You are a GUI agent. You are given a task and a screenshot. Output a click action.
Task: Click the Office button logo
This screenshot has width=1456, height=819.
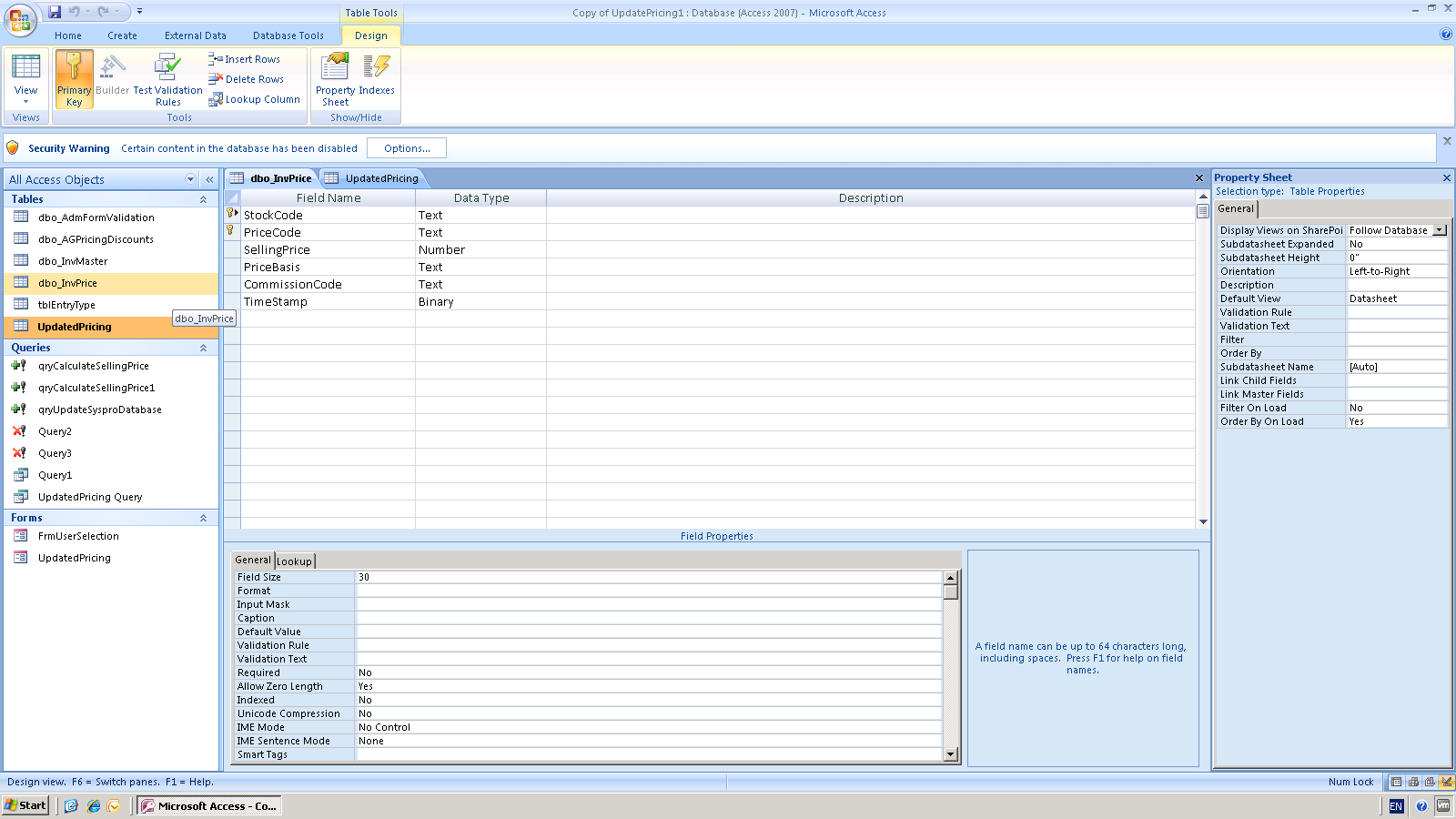click(20, 20)
